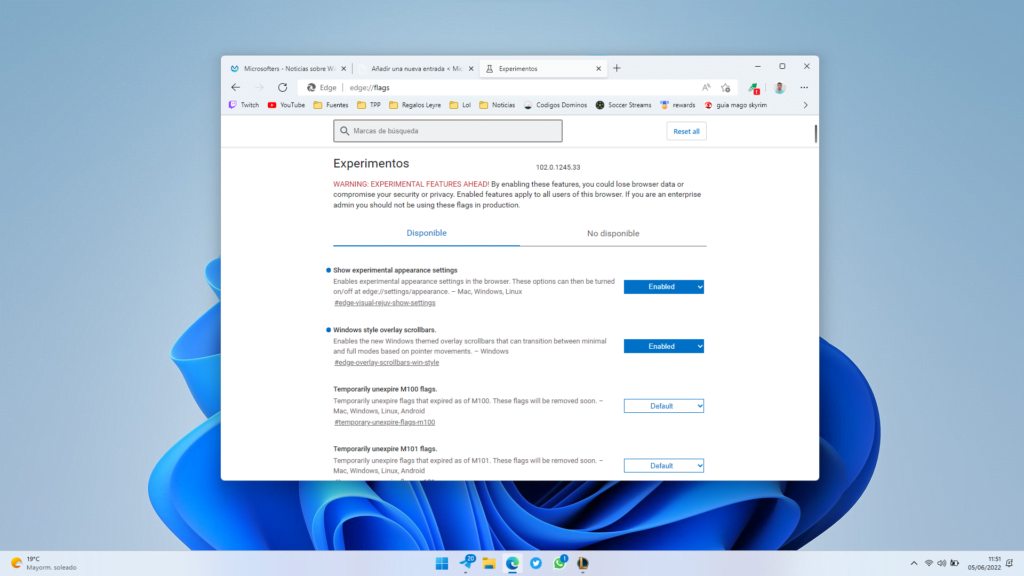Open the Default dropdown for M100 flags
This screenshot has height=576, width=1024.
point(663,406)
